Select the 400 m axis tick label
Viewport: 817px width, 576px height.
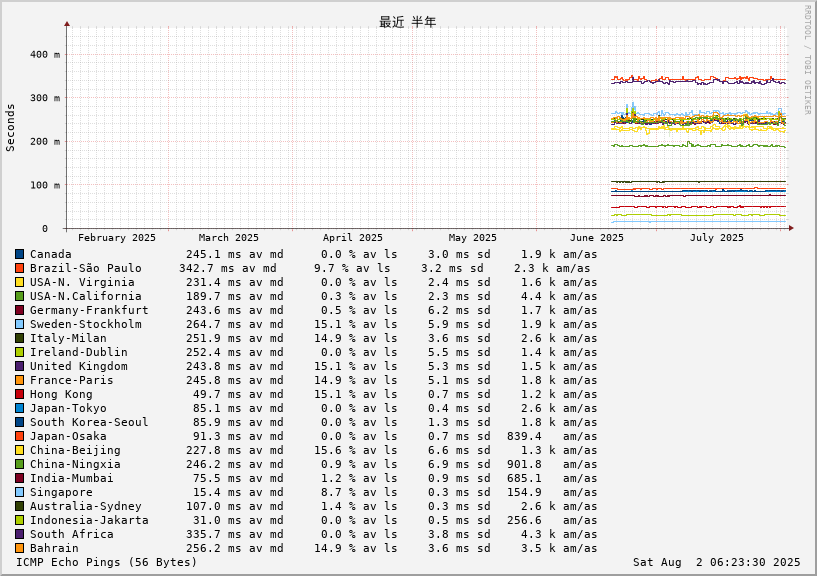45,54
